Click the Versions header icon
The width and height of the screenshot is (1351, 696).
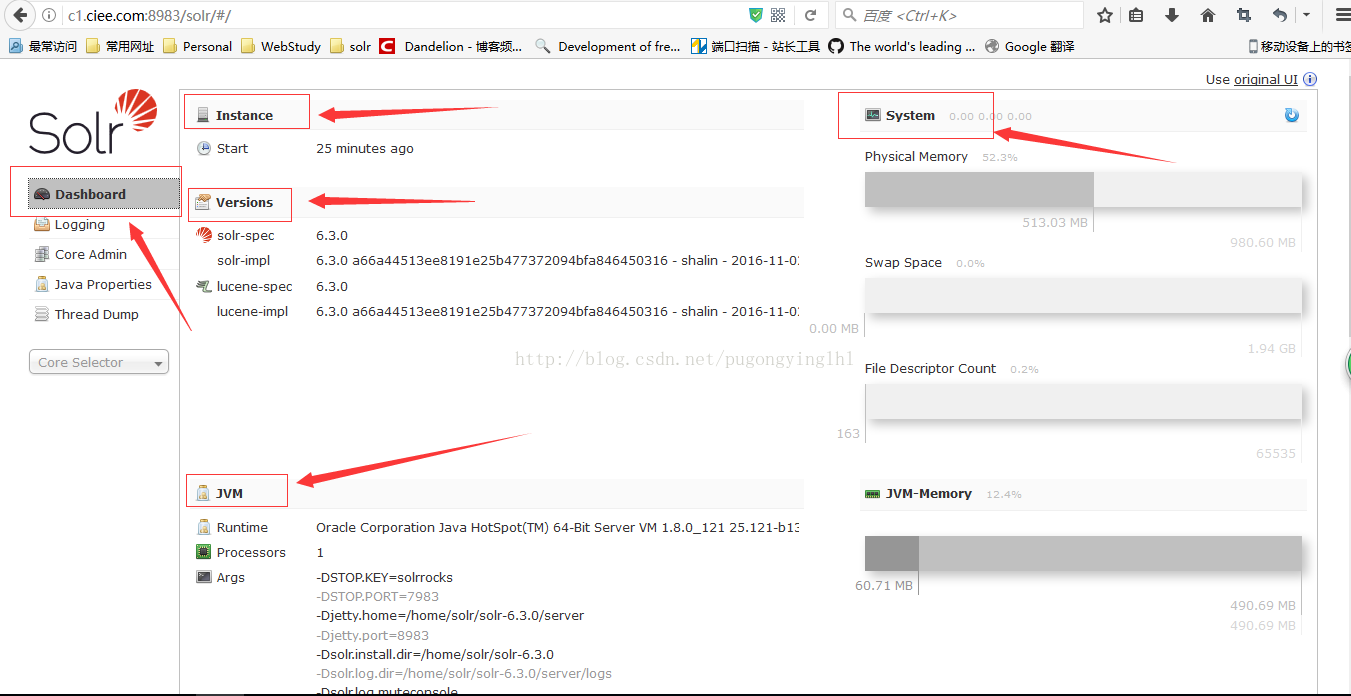(x=204, y=202)
